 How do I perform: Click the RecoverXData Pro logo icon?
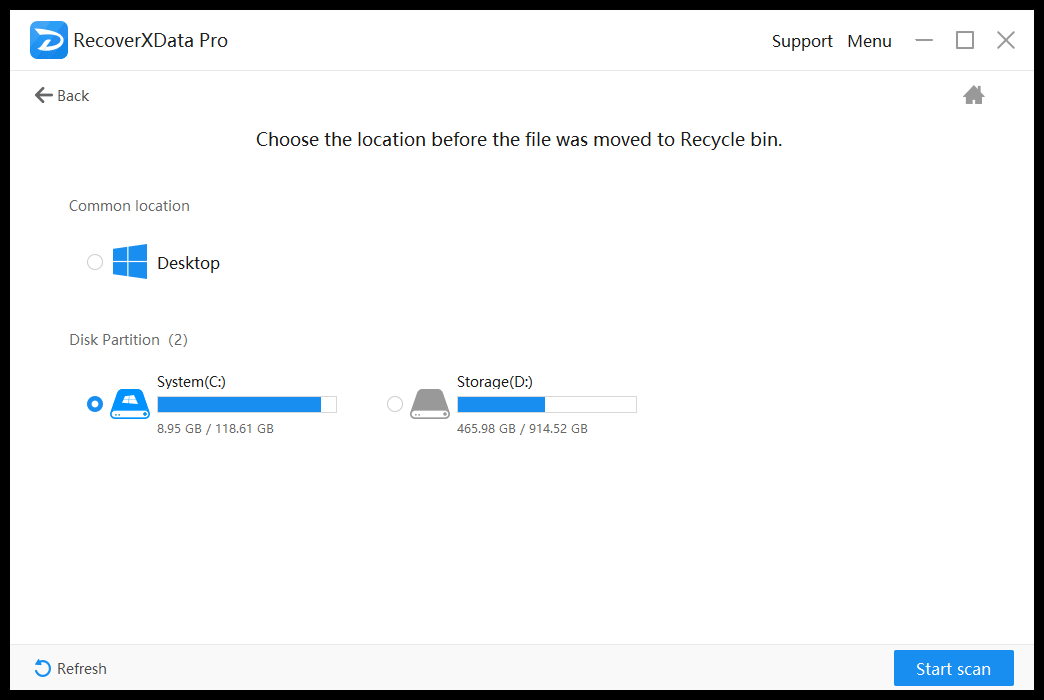[49, 40]
